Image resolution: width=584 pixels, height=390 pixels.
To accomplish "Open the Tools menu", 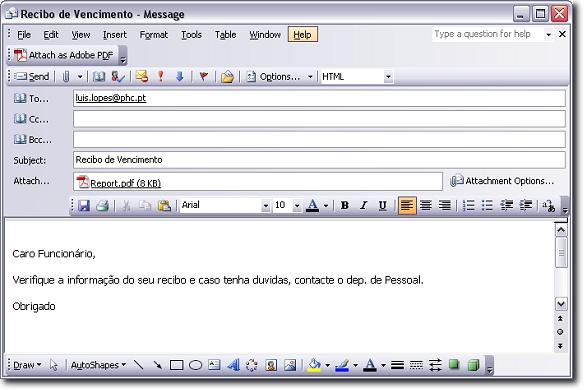I will click(x=191, y=35).
